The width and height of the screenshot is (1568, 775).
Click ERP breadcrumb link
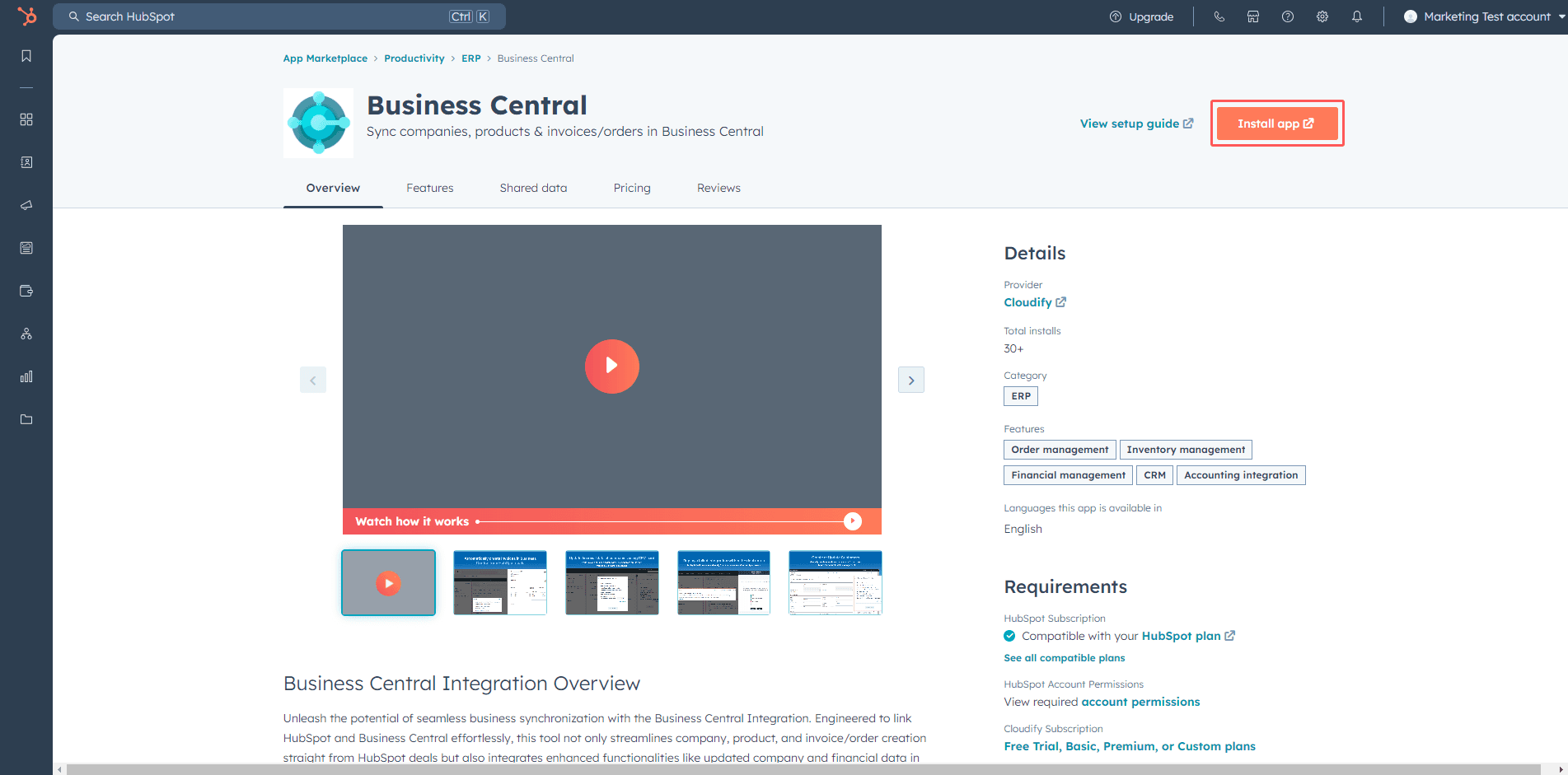coord(471,58)
